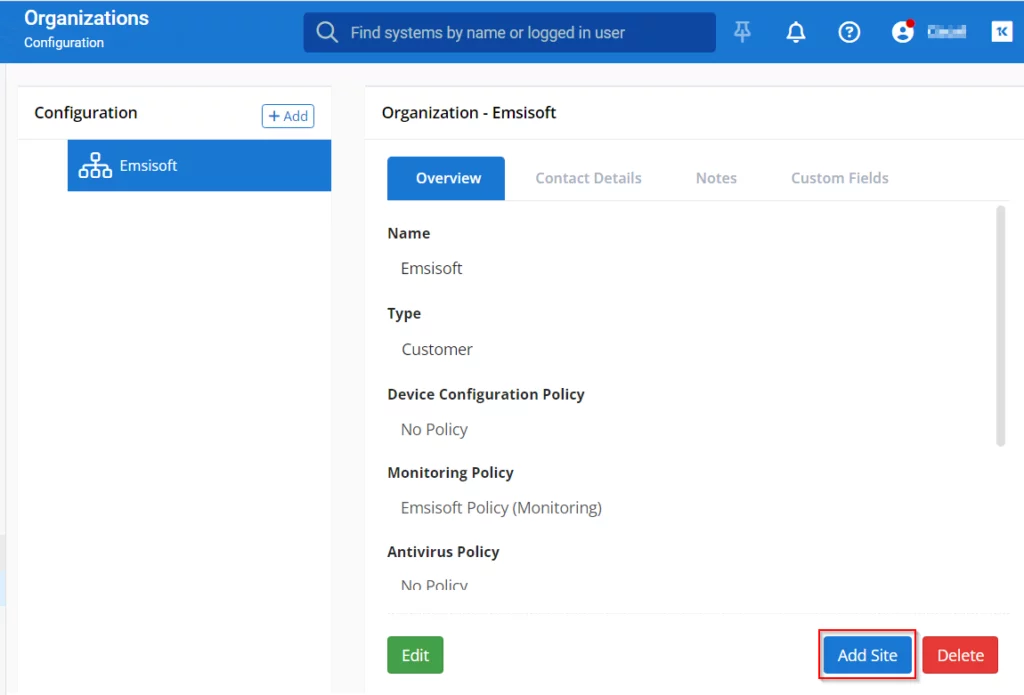
Task: Select the Emsisoft organization in the tree
Action: click(148, 166)
